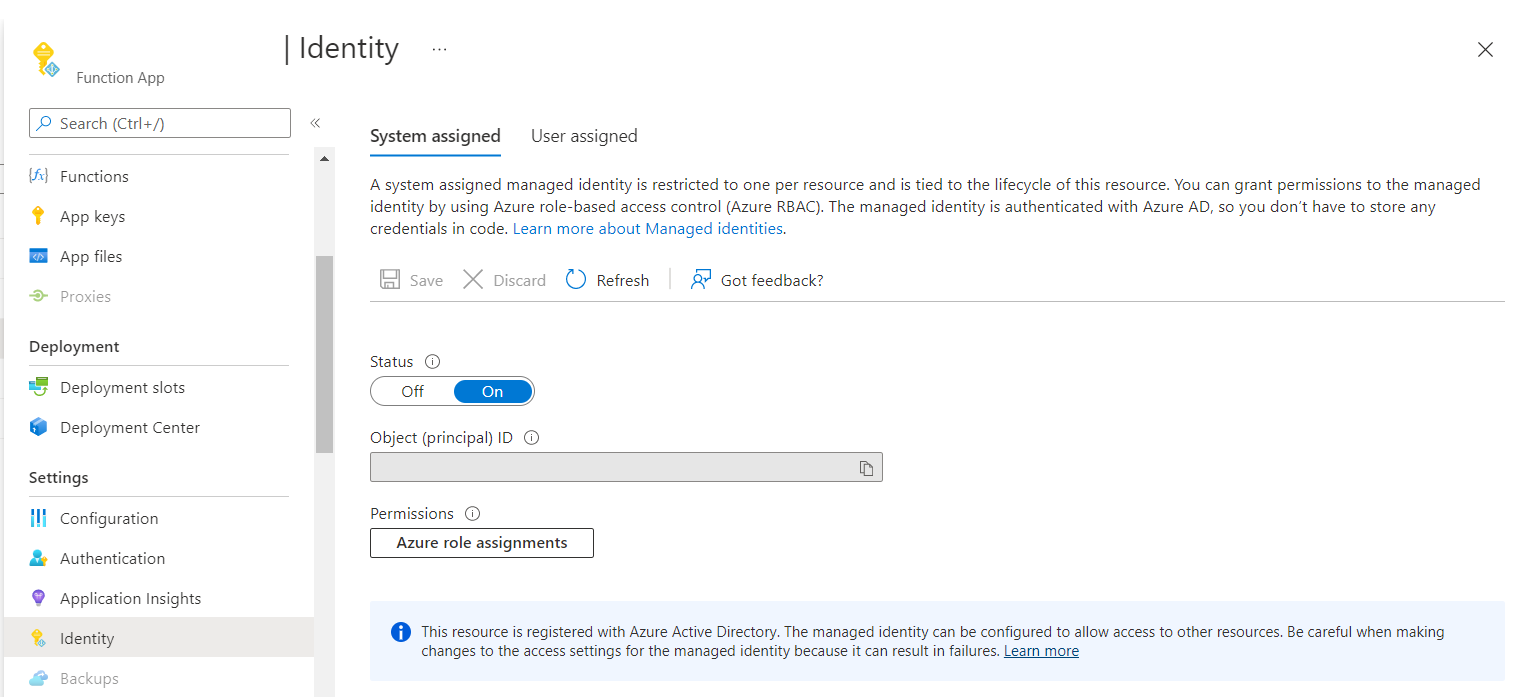
Task: Click the Got feedback person icon
Action: tap(701, 280)
